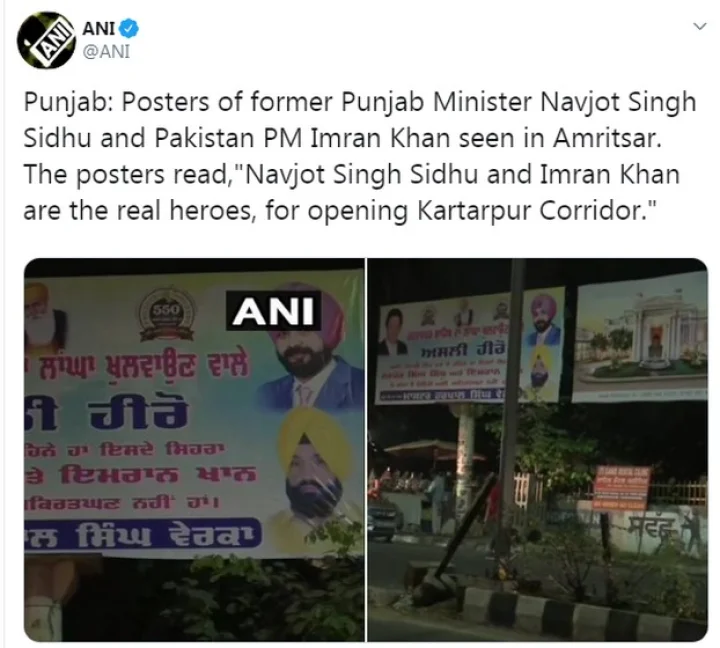
Task: Click the 550 emblem on the poster
Action: coord(167,314)
